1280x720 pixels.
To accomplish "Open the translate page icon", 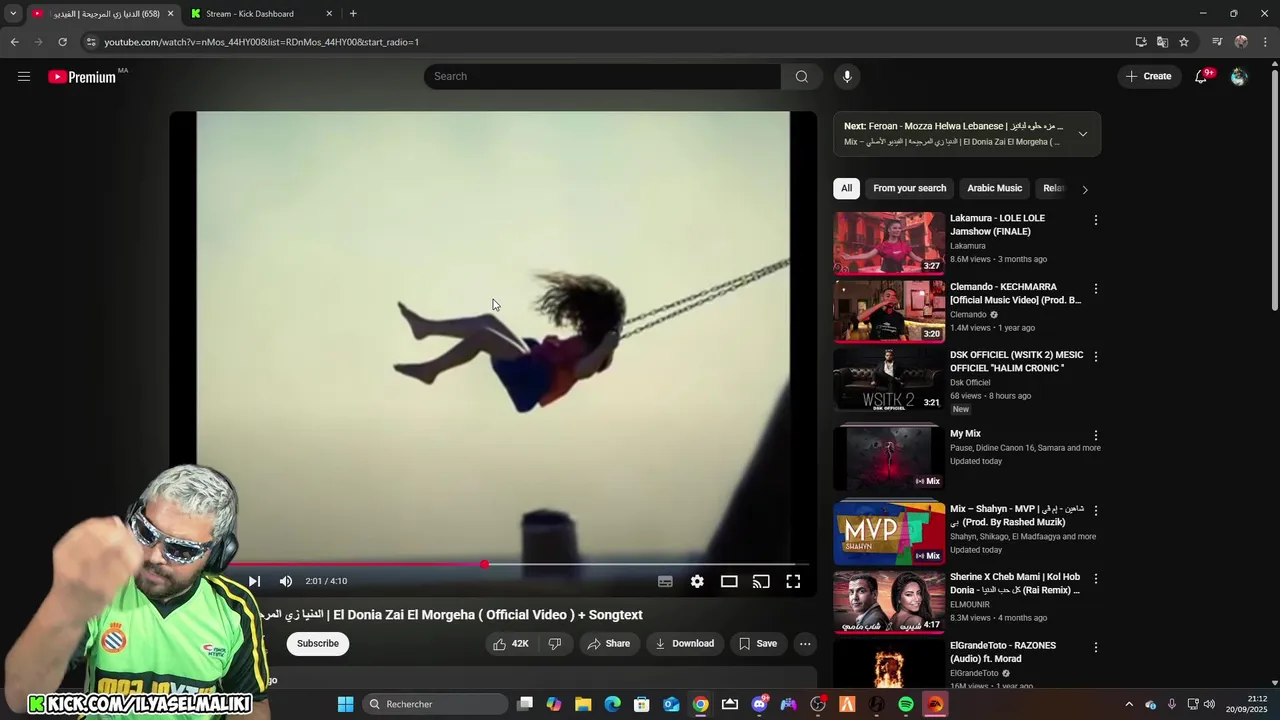I will [x=1162, y=42].
